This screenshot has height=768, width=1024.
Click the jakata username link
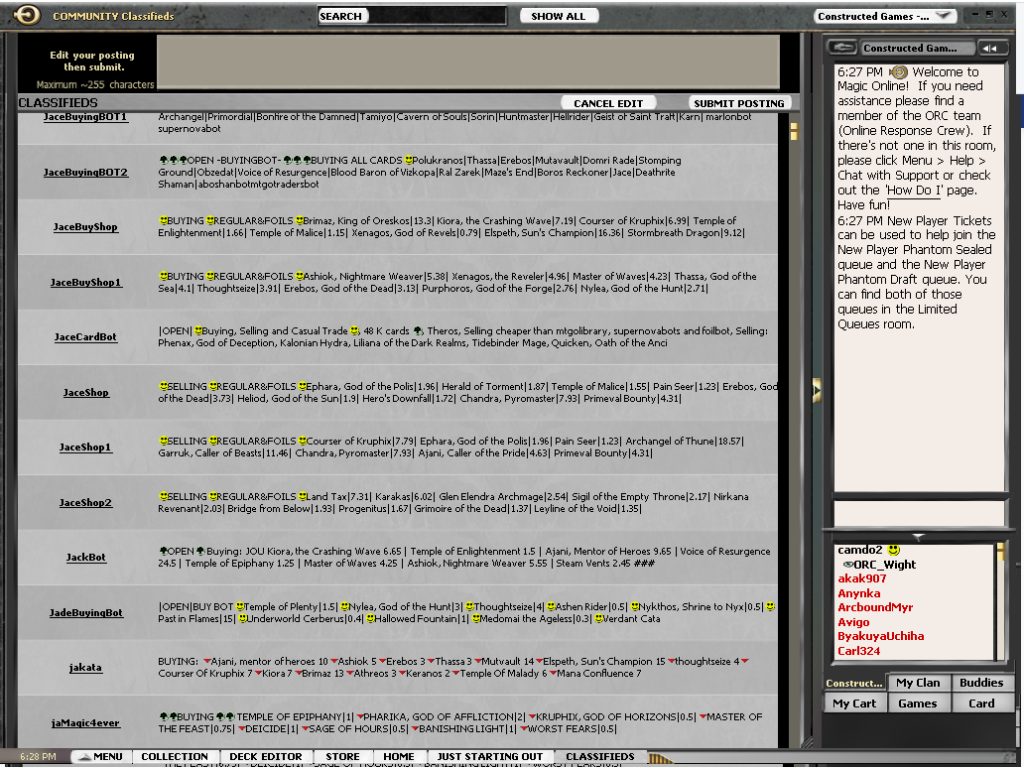86,668
